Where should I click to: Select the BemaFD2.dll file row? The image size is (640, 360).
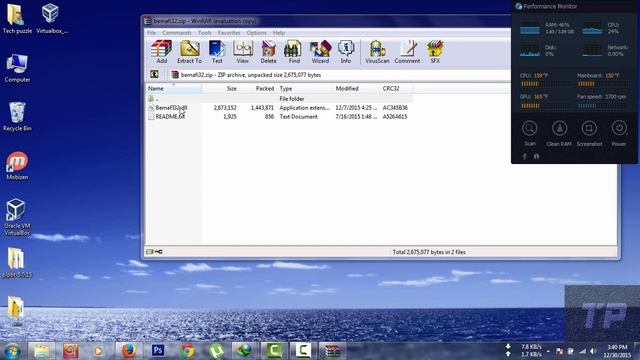[x=278, y=108]
